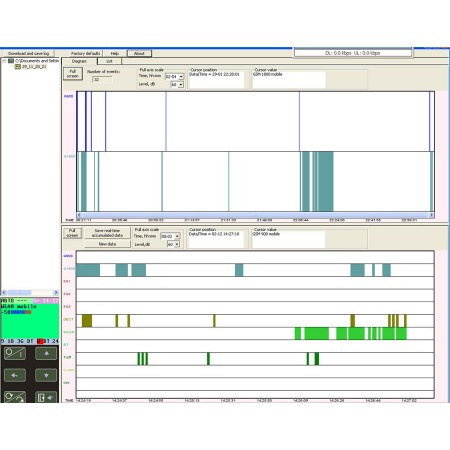450x450 pixels.
Task: Click the up arrow keypad button
Action: coord(46,353)
